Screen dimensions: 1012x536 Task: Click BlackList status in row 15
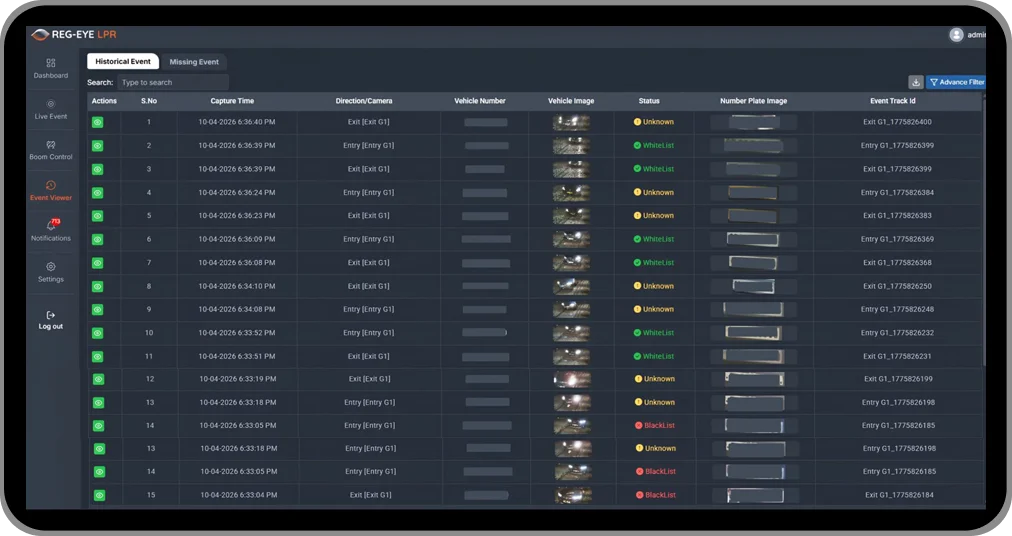coord(656,495)
